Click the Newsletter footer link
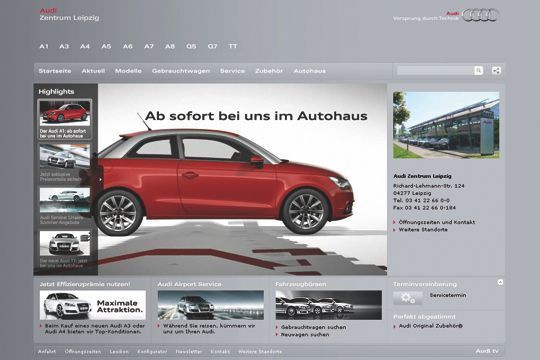 189,352
